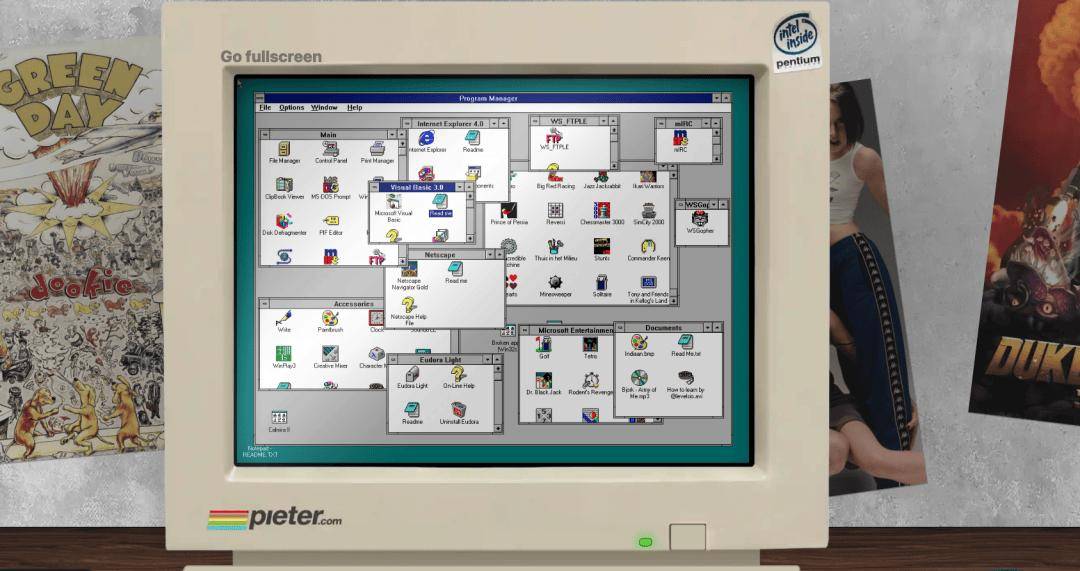This screenshot has height=571, width=1080.
Task: Launch PIF Editor icon
Action: (331, 225)
